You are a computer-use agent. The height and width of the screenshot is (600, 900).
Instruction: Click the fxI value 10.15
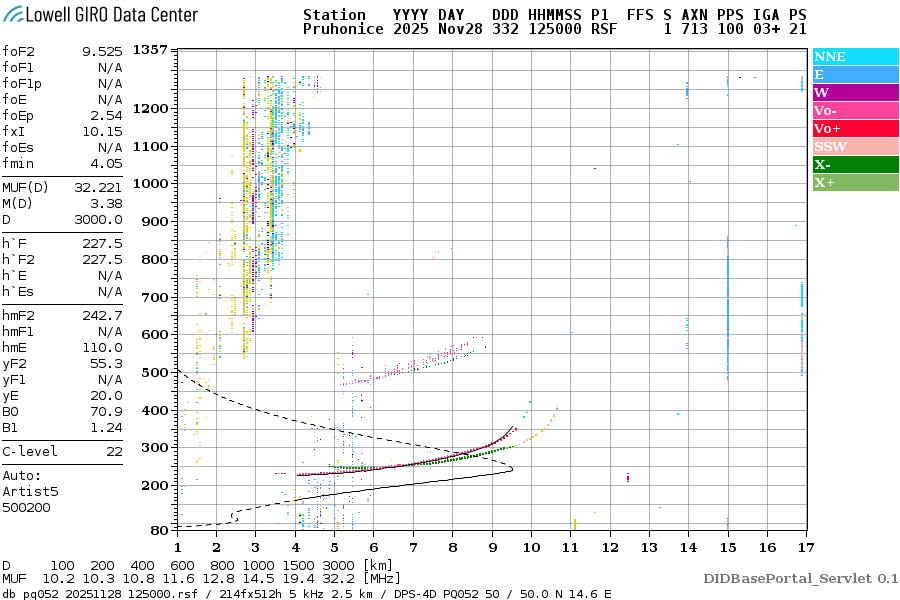[x=103, y=131]
